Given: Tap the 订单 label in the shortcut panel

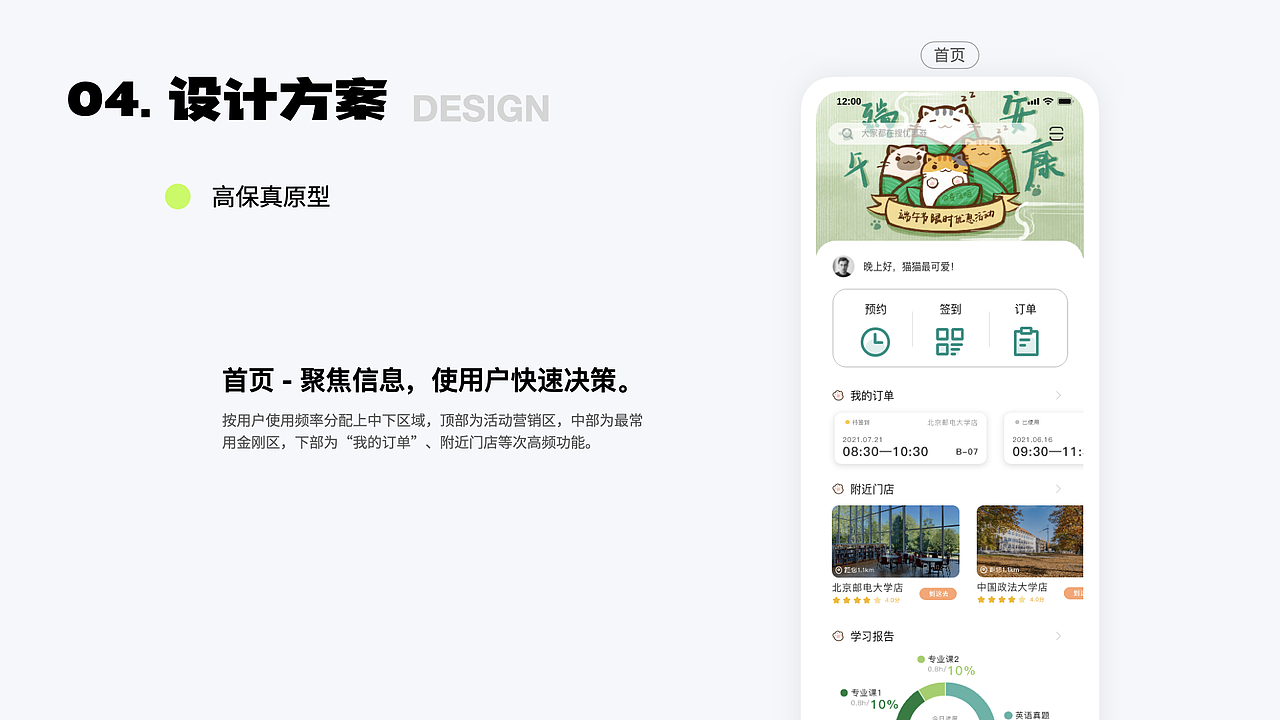Looking at the screenshot, I should [1026, 310].
